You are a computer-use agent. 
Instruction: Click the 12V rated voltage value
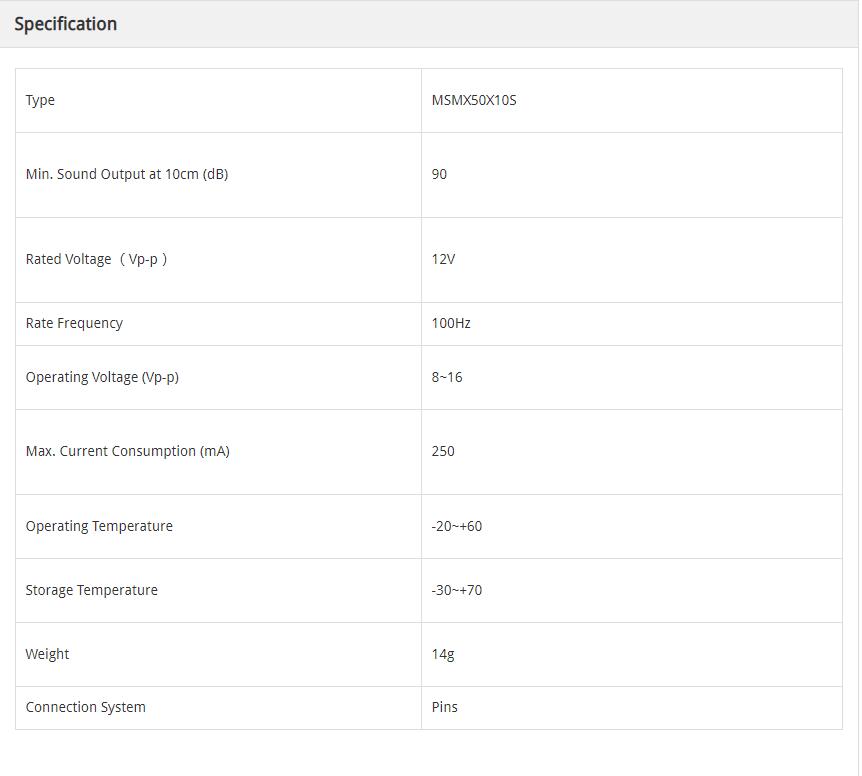coord(443,259)
